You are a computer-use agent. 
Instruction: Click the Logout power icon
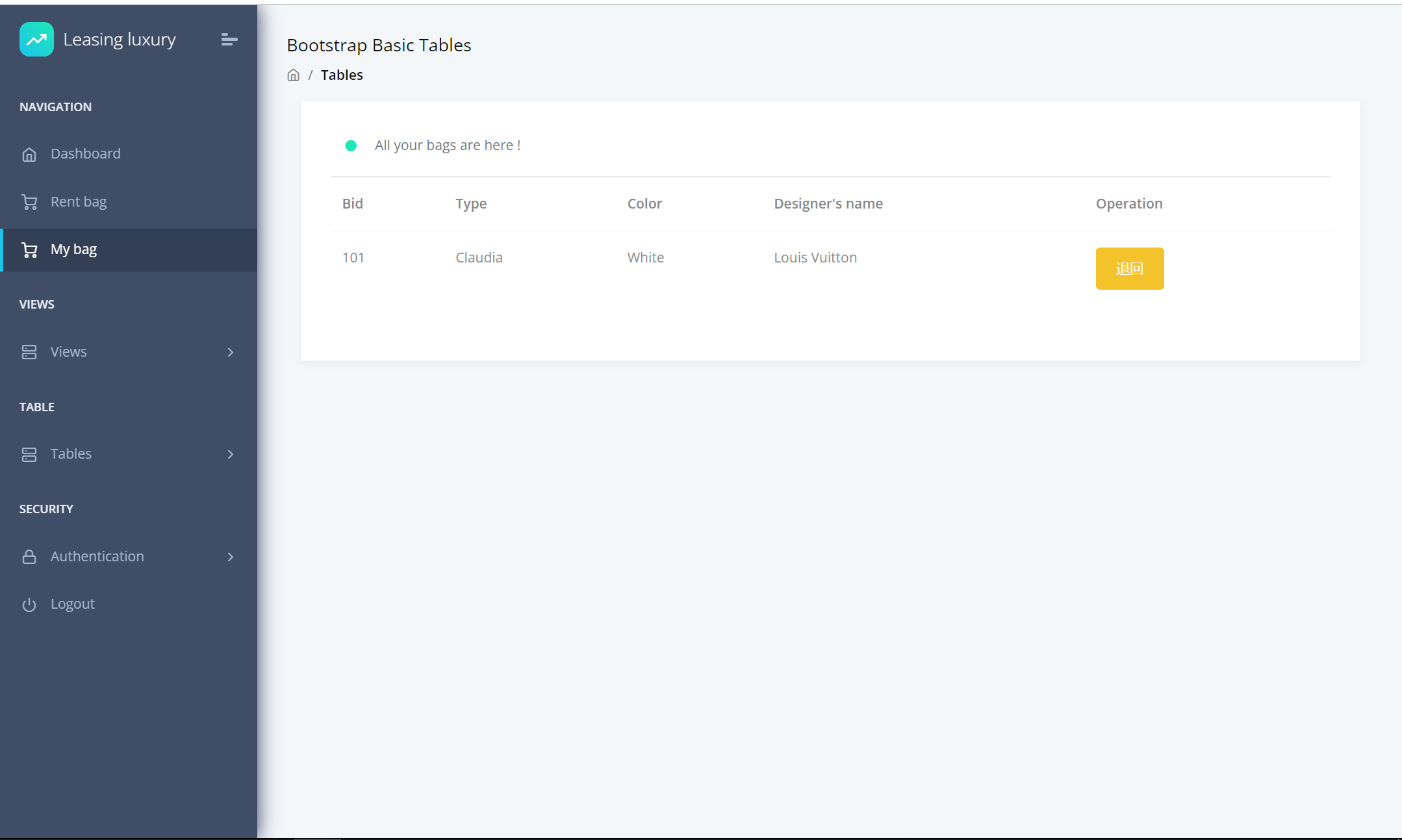click(29, 605)
